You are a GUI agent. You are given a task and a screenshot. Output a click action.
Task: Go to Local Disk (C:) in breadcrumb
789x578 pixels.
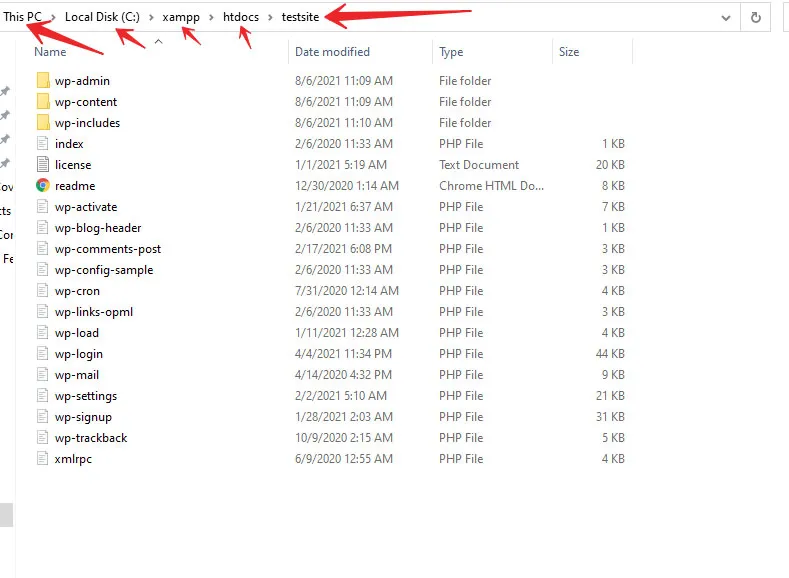click(102, 17)
